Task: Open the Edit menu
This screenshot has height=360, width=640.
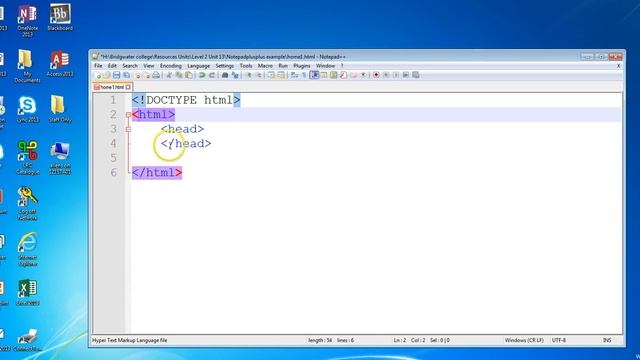Action: coord(112,66)
